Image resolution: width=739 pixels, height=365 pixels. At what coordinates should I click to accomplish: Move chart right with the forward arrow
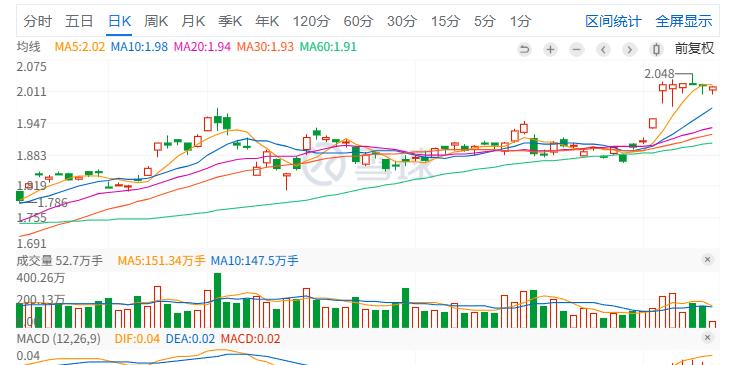click(x=629, y=50)
